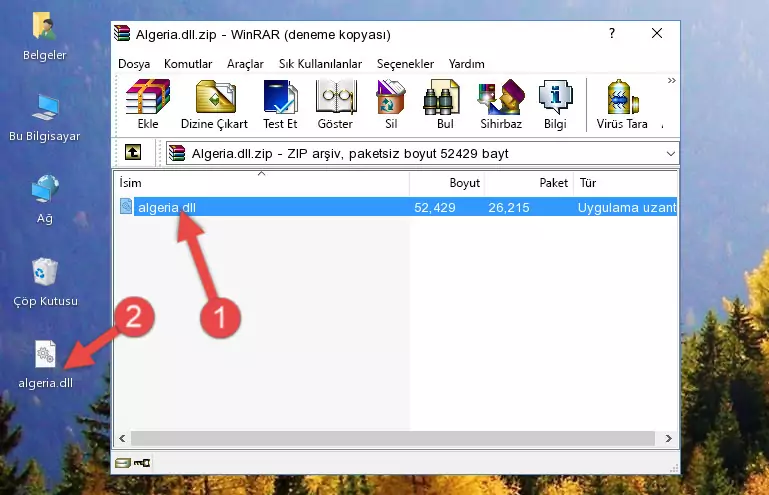Sort by İsim column header
769x495 pixels.
point(262,183)
